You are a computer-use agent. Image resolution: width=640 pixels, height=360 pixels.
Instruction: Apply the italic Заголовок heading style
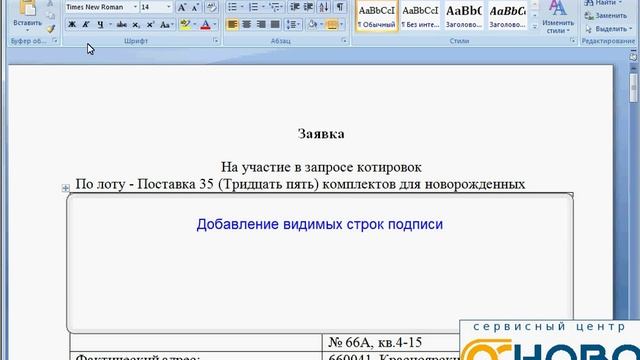(x=507, y=16)
